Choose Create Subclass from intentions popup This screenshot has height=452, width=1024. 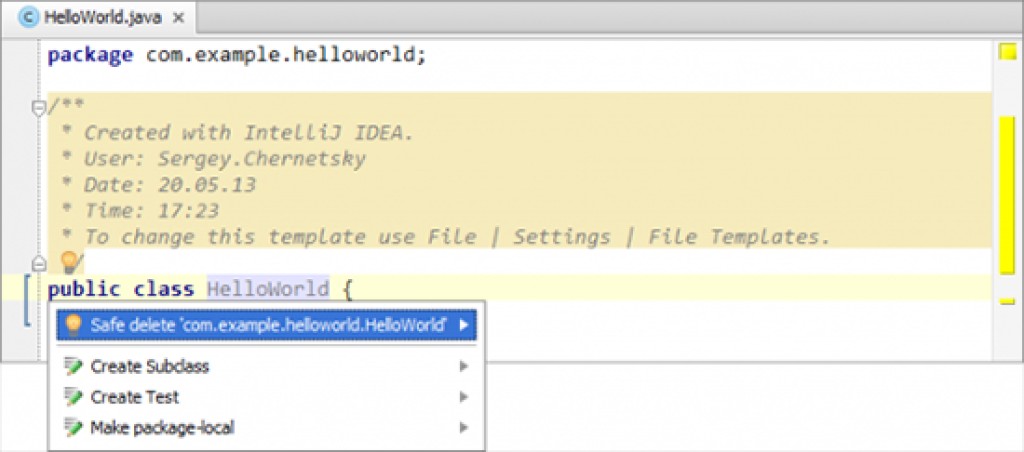tap(266, 366)
